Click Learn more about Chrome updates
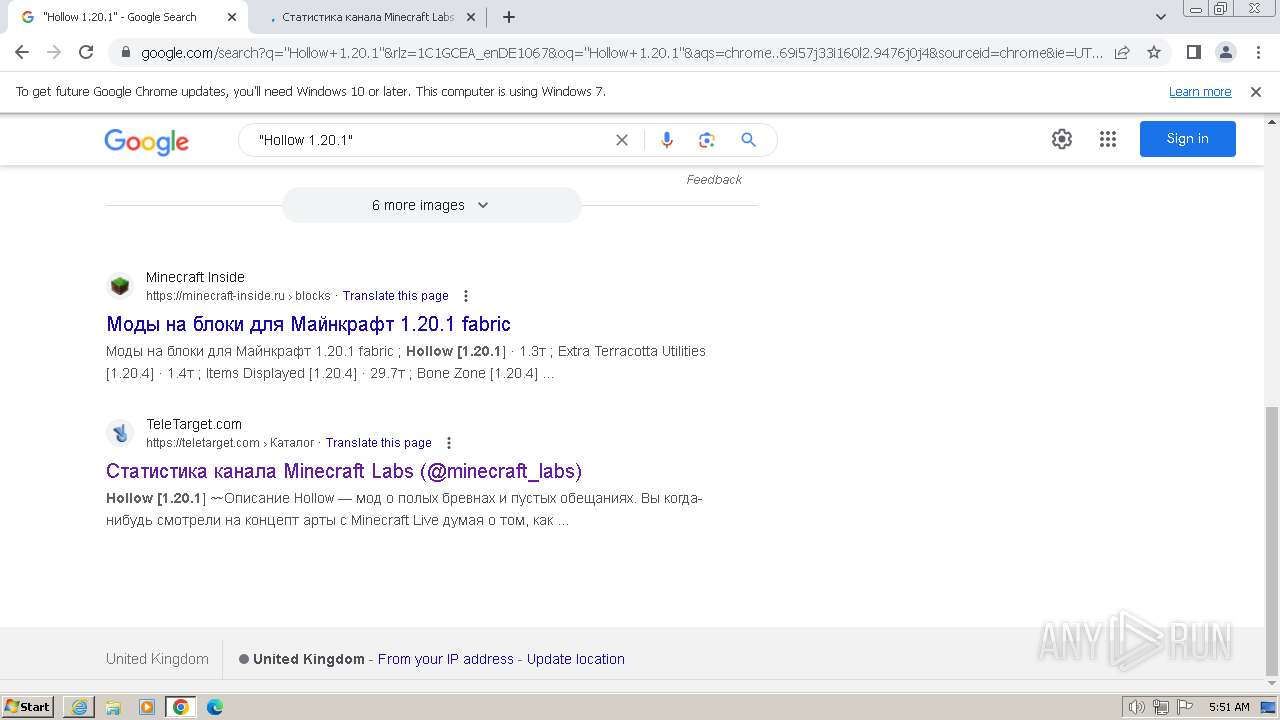Screen dimensions: 1280x720 coord(1200,91)
